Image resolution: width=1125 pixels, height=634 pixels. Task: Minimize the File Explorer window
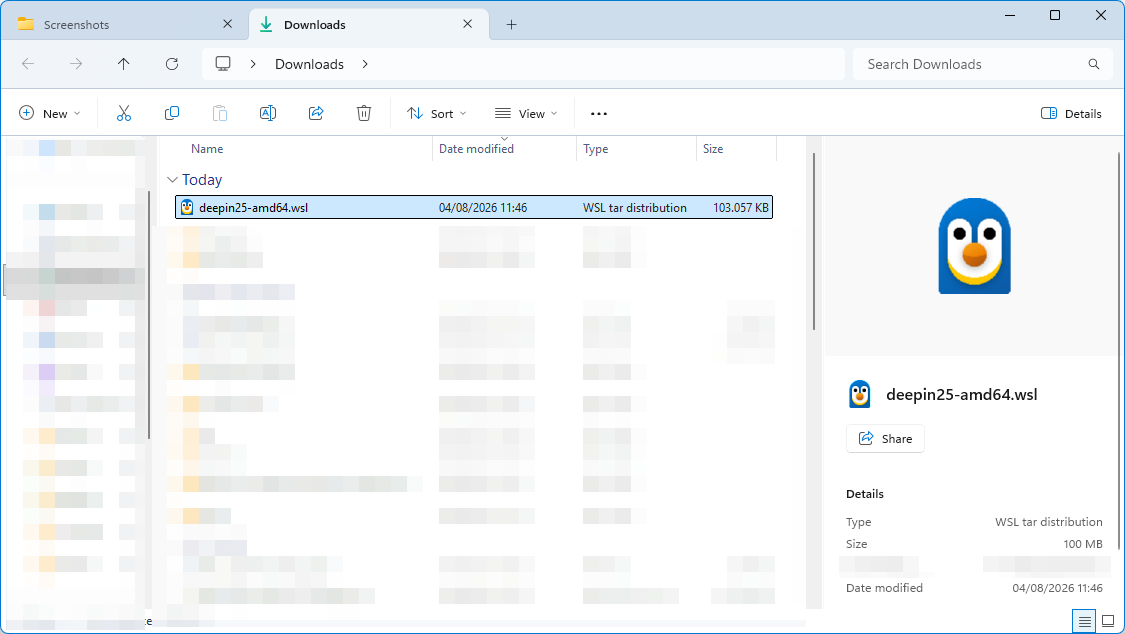tap(1010, 15)
